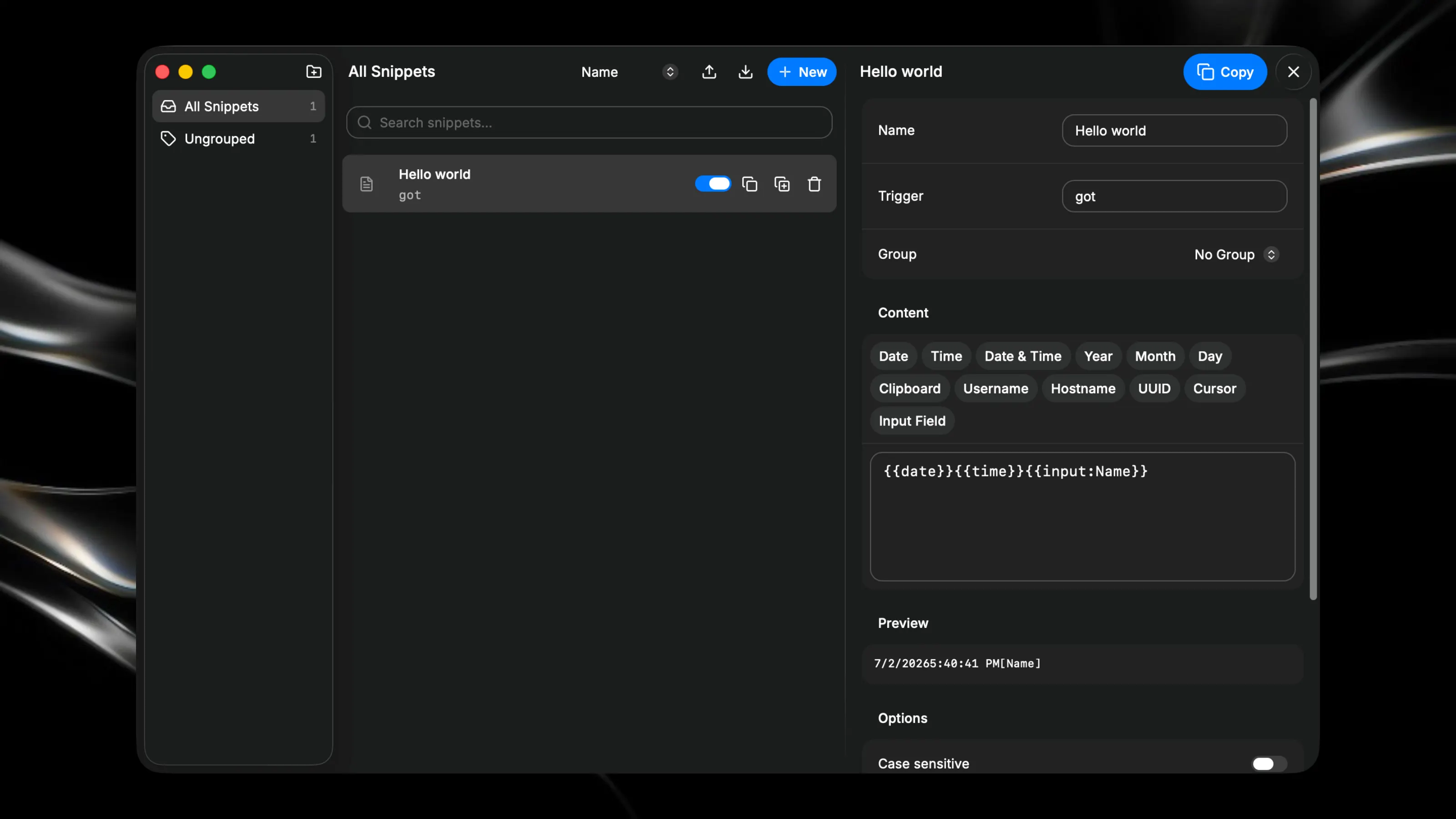The width and height of the screenshot is (1456, 819).
Task: Click the Name field containing Hello world
Action: (x=1174, y=131)
